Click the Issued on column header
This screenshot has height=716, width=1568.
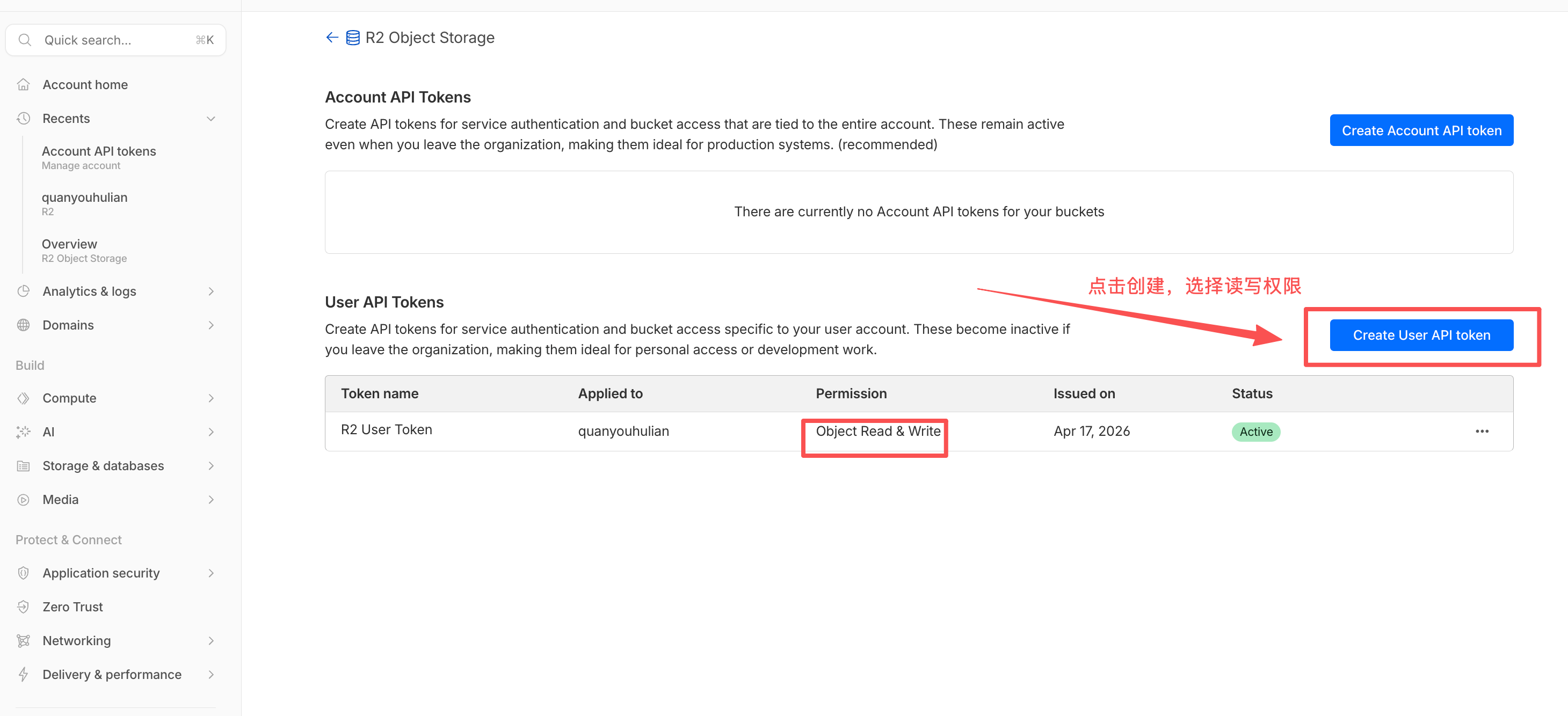[1084, 393]
